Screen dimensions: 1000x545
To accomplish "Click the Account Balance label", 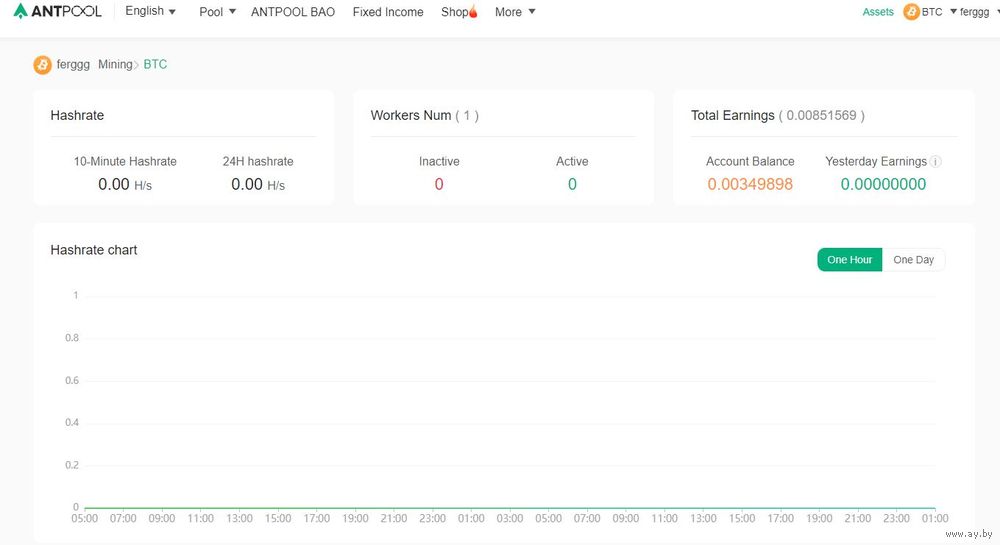I will point(750,161).
